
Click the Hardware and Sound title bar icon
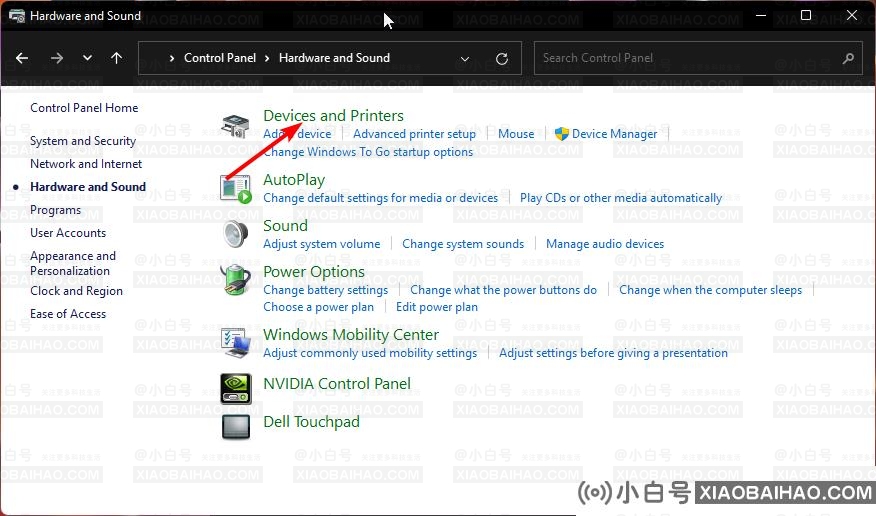tap(17, 16)
